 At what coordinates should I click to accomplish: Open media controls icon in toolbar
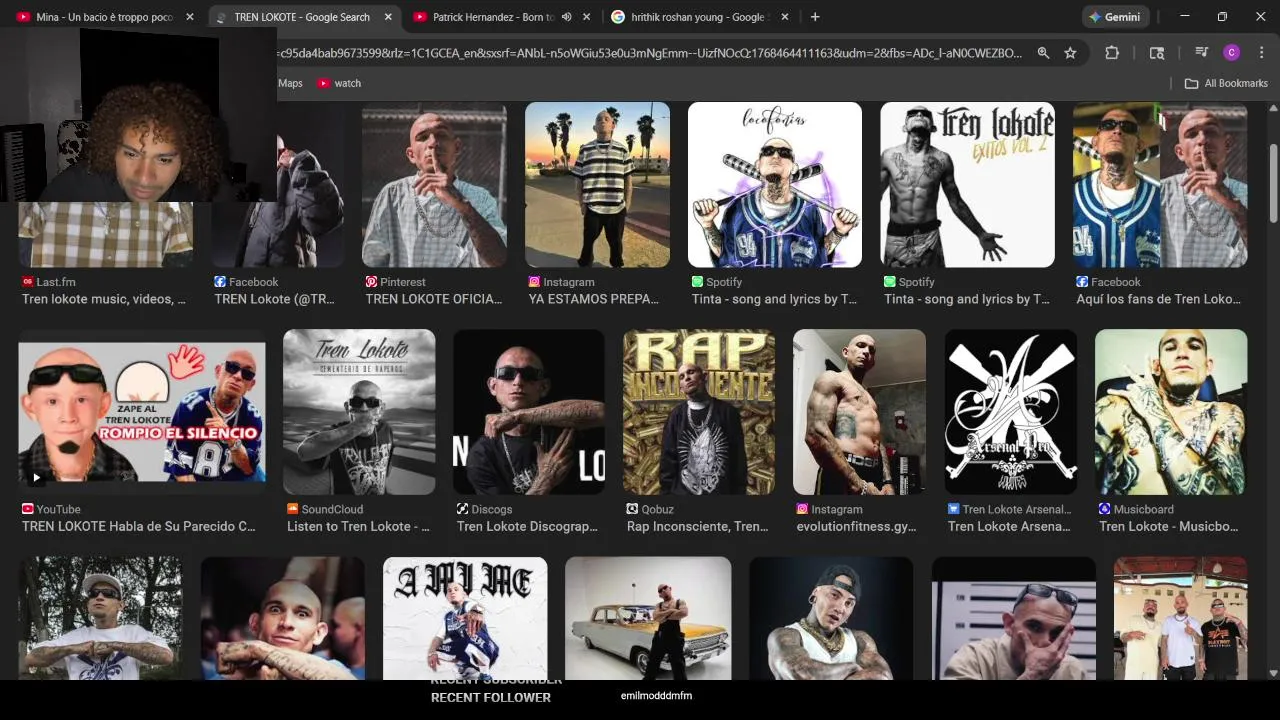tap(1202, 53)
